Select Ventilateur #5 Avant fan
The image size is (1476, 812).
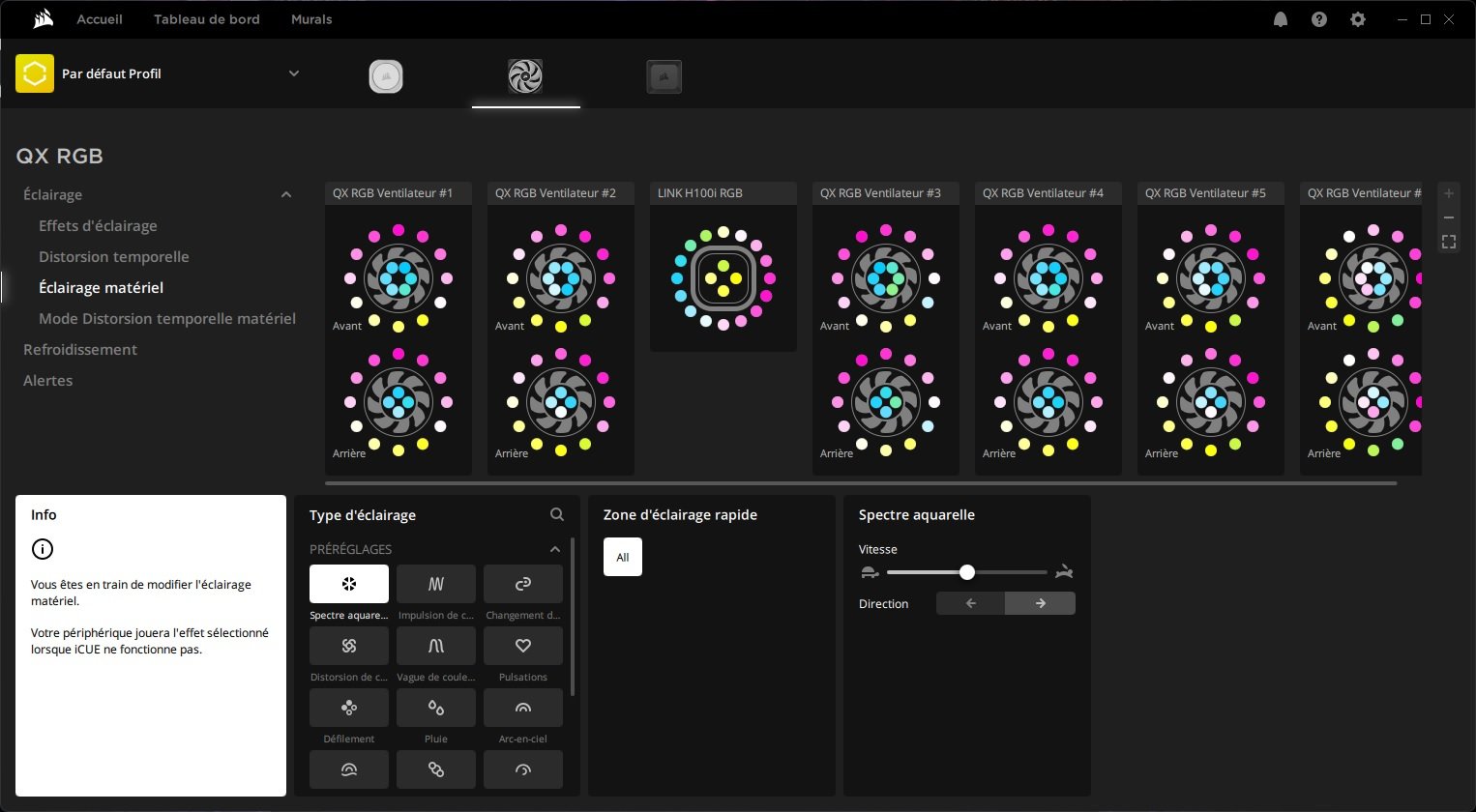pos(1211,278)
